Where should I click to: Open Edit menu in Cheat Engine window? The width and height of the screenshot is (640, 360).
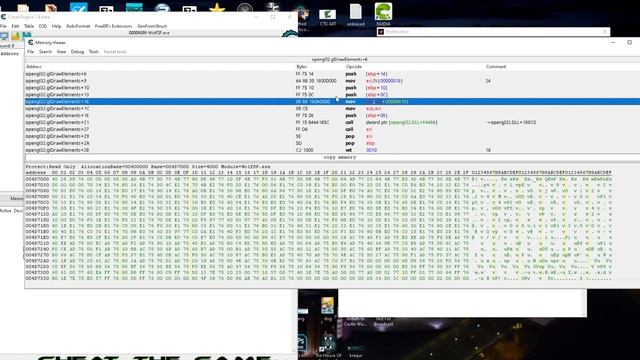coord(15,26)
